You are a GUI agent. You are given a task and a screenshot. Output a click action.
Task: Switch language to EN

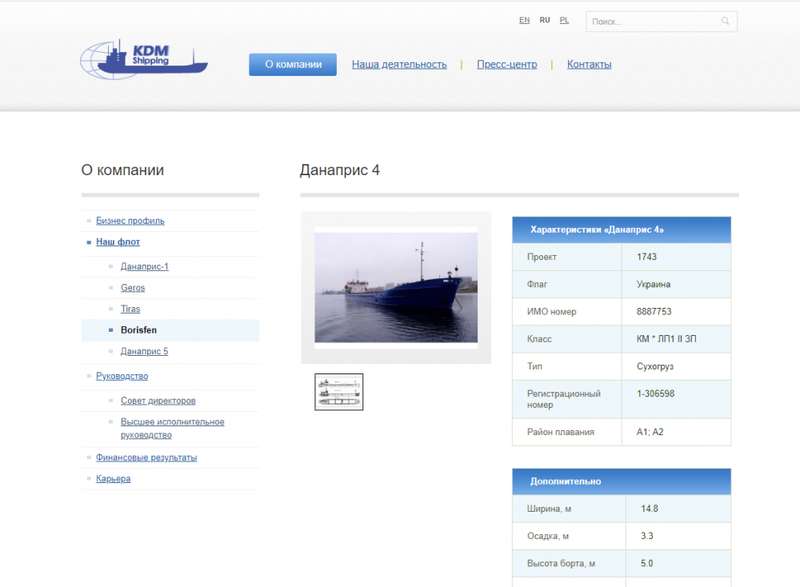(524, 20)
